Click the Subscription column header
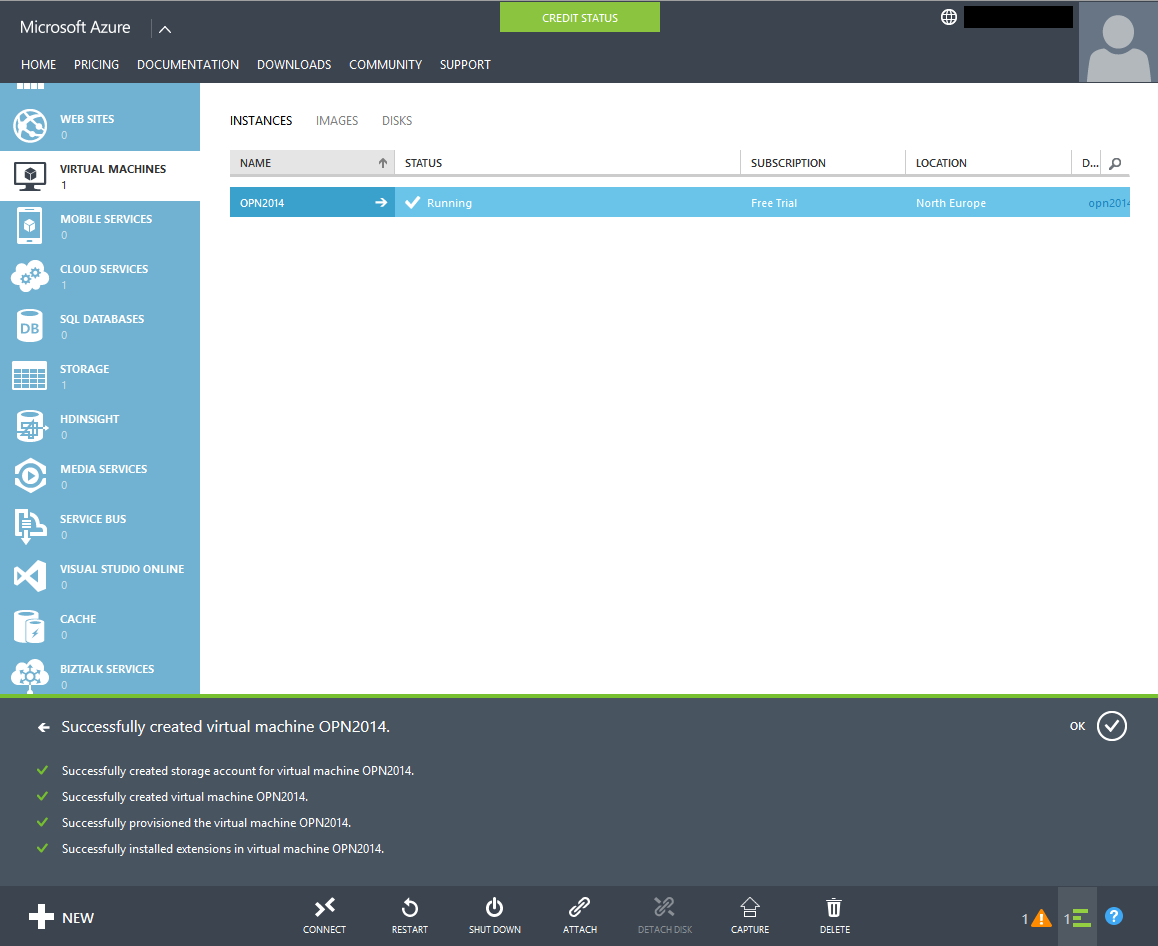Viewport: 1158px width, 946px height. tap(823, 162)
